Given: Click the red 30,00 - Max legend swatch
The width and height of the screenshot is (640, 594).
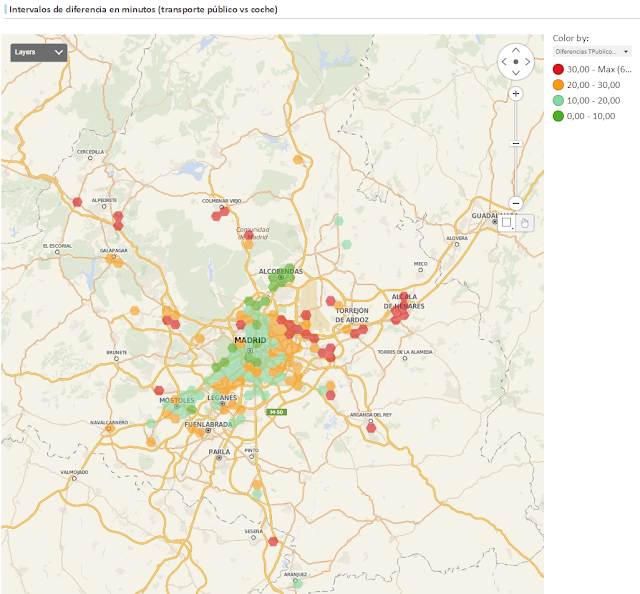Looking at the screenshot, I should tap(559, 69).
